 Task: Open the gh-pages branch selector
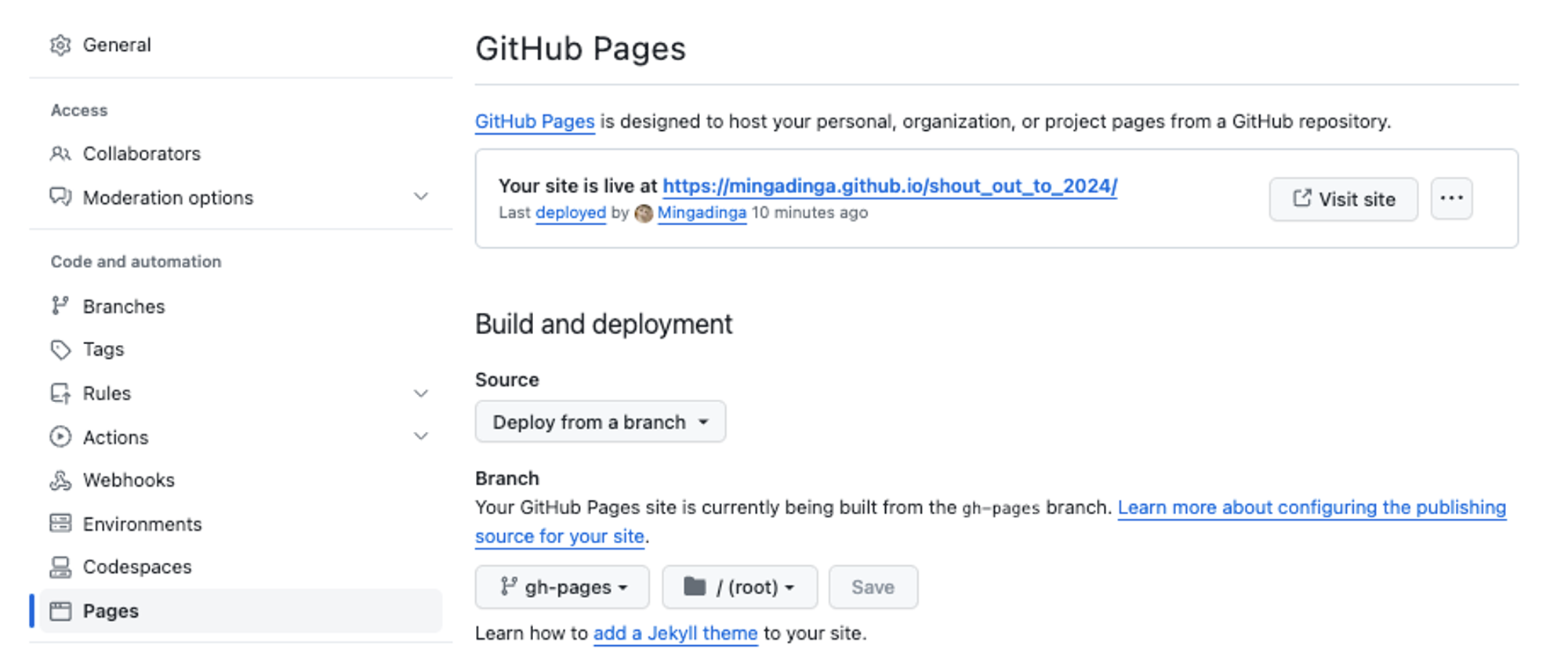[x=562, y=587]
